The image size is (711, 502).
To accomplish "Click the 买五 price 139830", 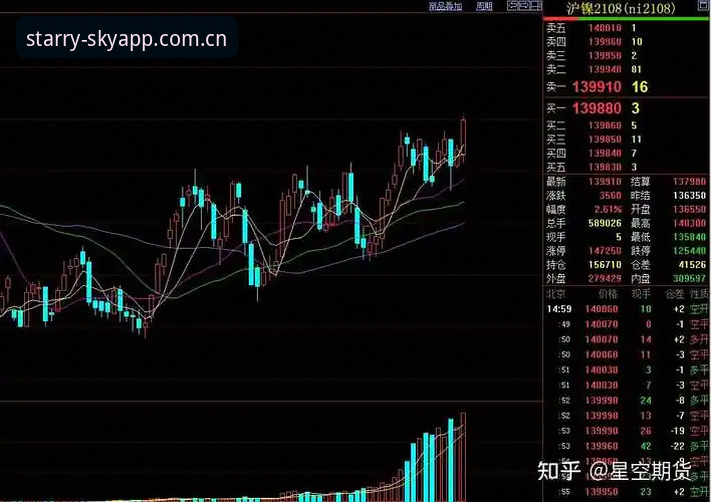I will coord(605,167).
